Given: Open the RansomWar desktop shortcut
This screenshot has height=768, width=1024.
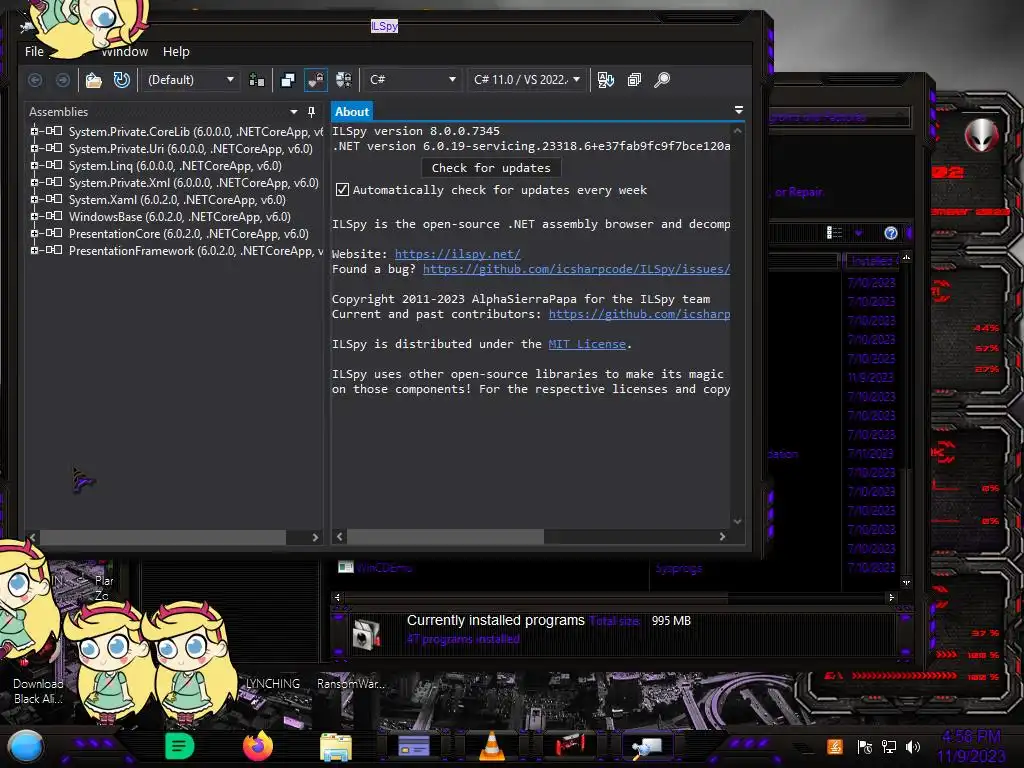Looking at the screenshot, I should pyautogui.click(x=351, y=684).
